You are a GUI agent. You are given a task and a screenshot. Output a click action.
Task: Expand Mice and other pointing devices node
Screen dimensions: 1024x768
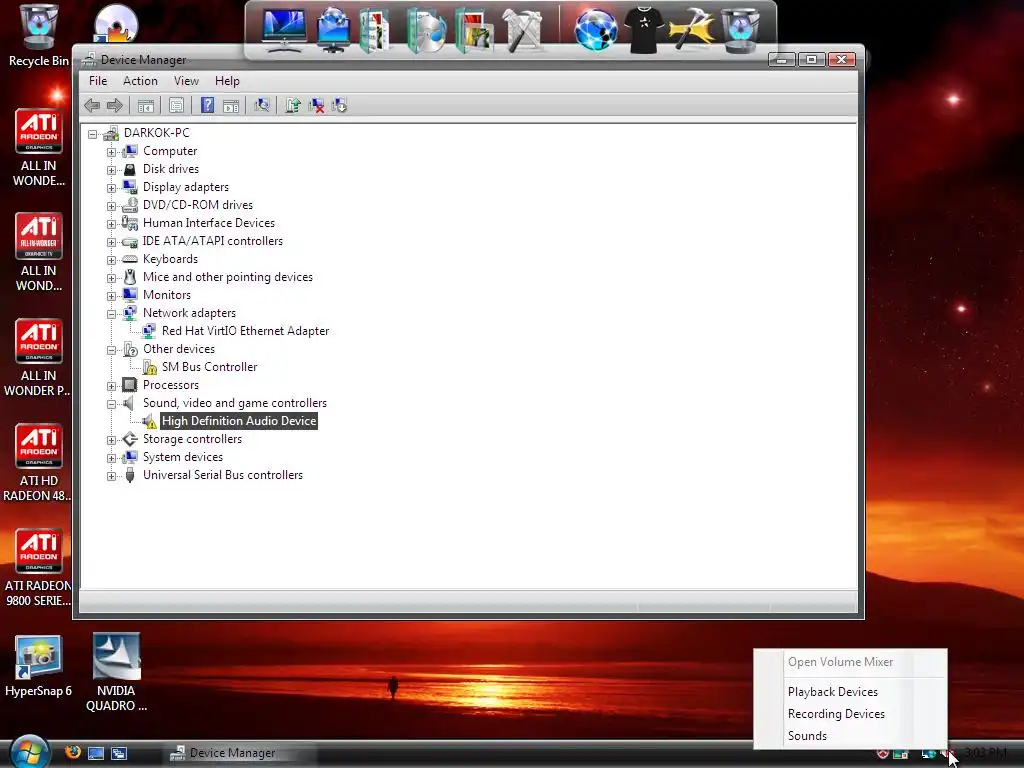point(112,278)
